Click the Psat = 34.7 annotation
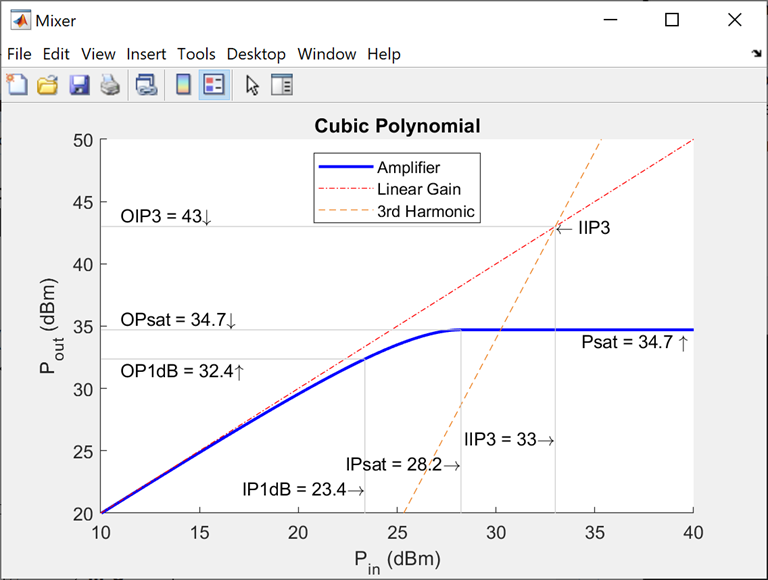 pos(635,342)
